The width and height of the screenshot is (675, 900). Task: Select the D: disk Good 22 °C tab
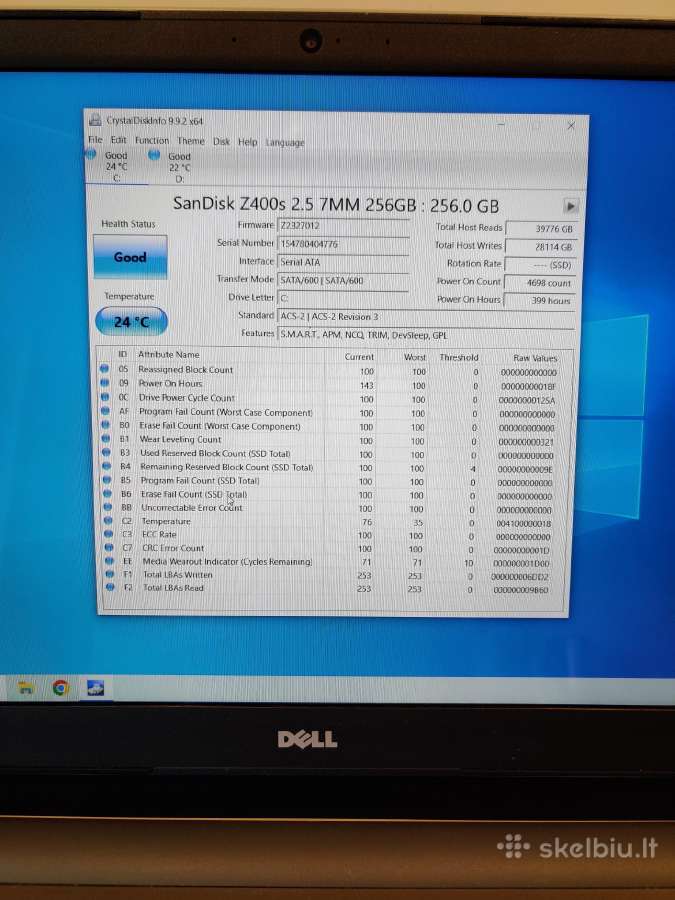[x=178, y=168]
